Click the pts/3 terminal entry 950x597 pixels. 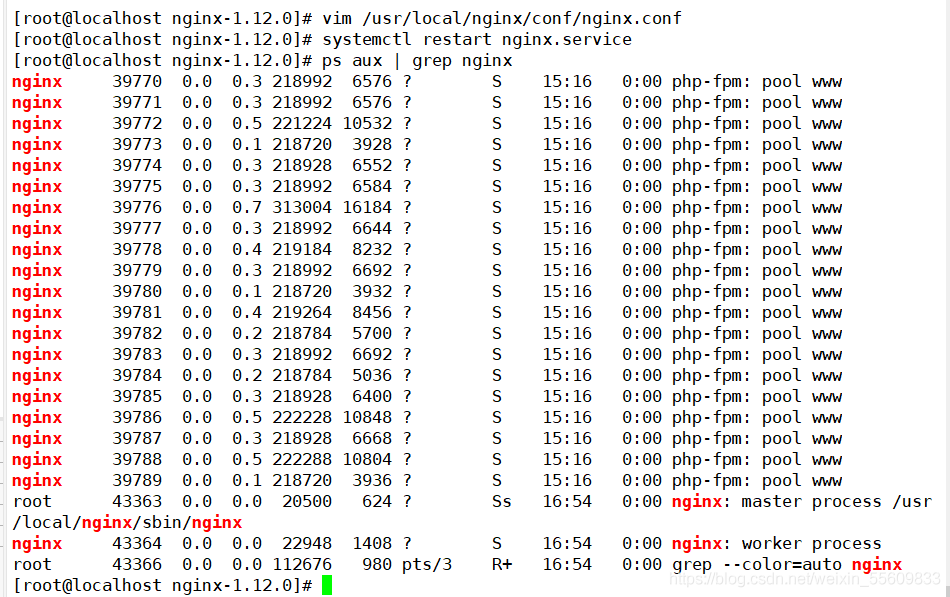point(427,565)
